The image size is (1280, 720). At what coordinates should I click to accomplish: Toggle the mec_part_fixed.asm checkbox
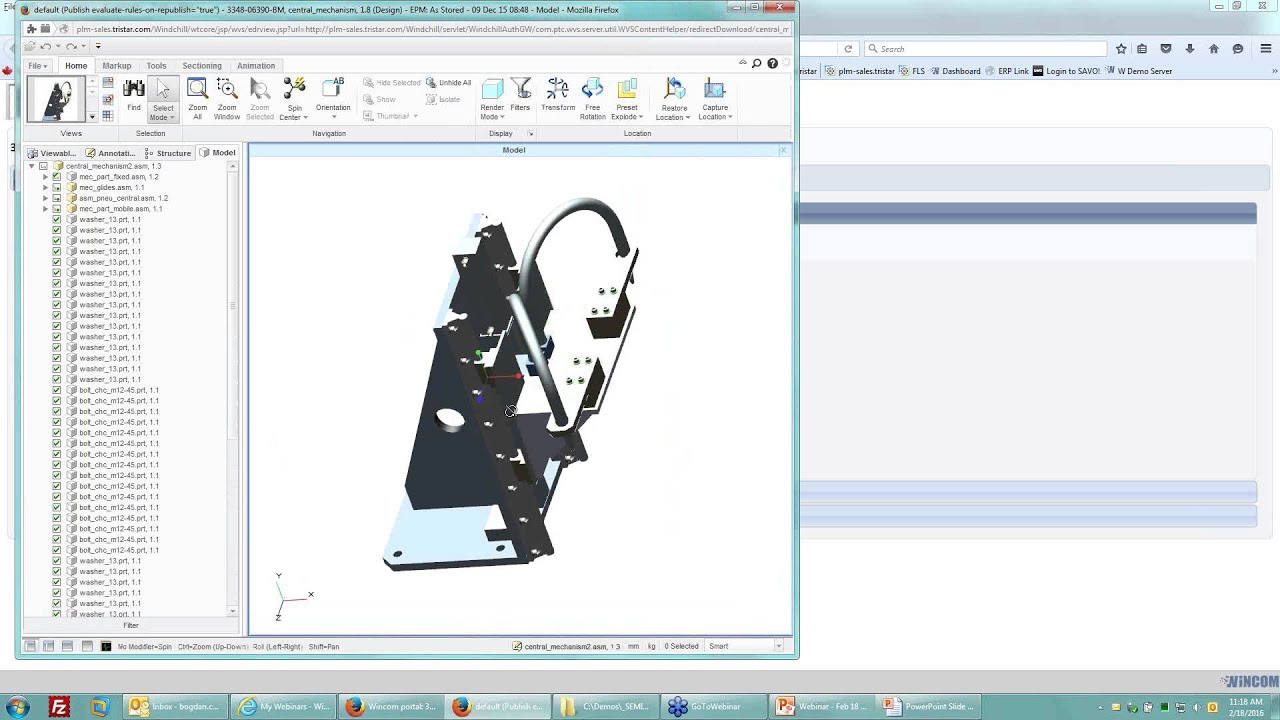pos(57,177)
